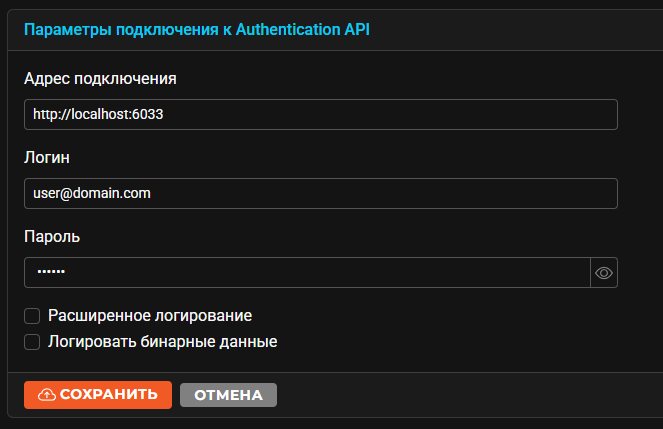Image resolution: width=663 pixels, height=429 pixels.
Task: Click the empty header bar right of the title
Action: tap(516, 30)
